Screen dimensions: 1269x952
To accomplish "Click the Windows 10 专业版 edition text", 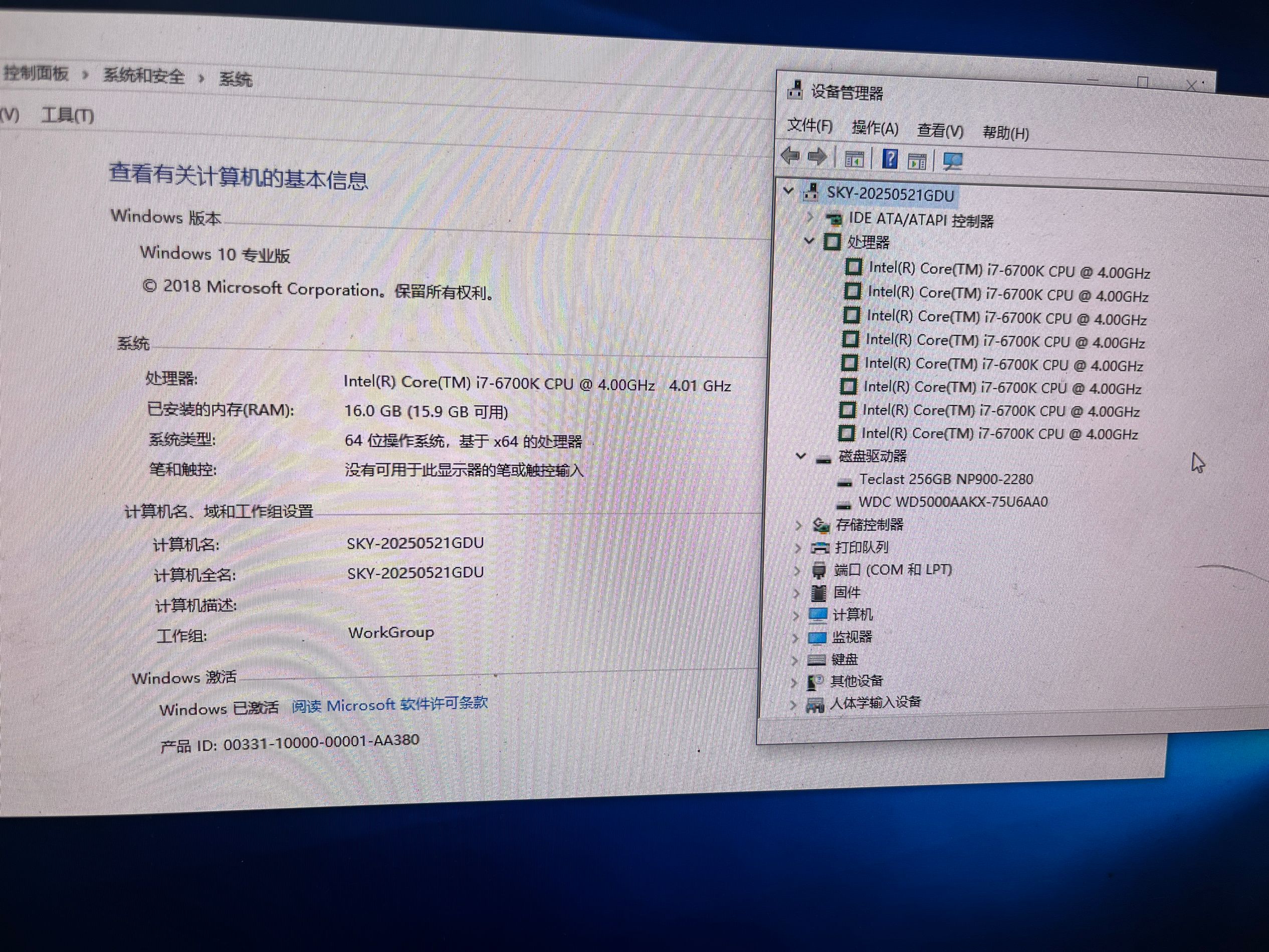I will tap(215, 254).
